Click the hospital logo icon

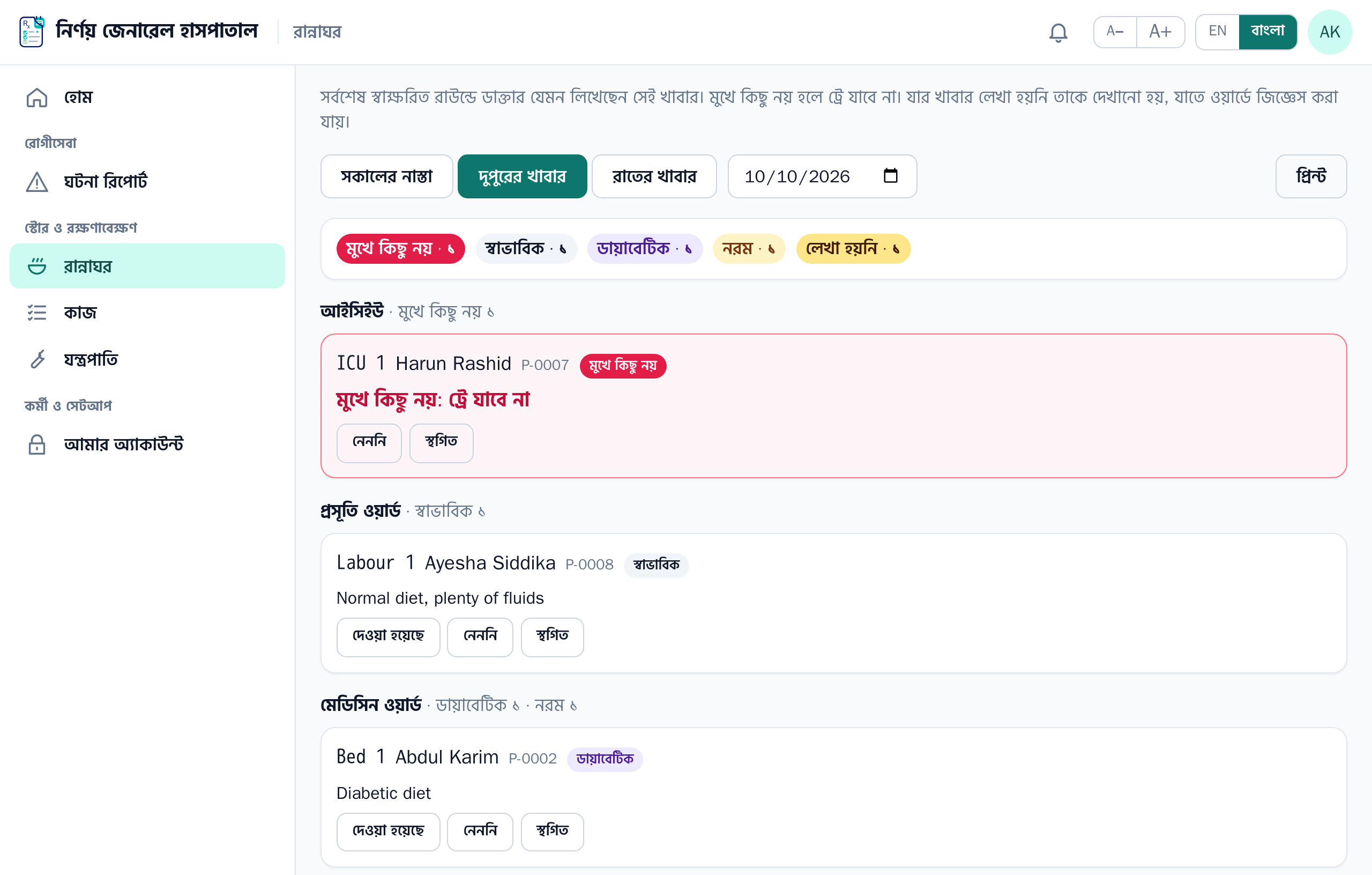pyautogui.click(x=31, y=31)
